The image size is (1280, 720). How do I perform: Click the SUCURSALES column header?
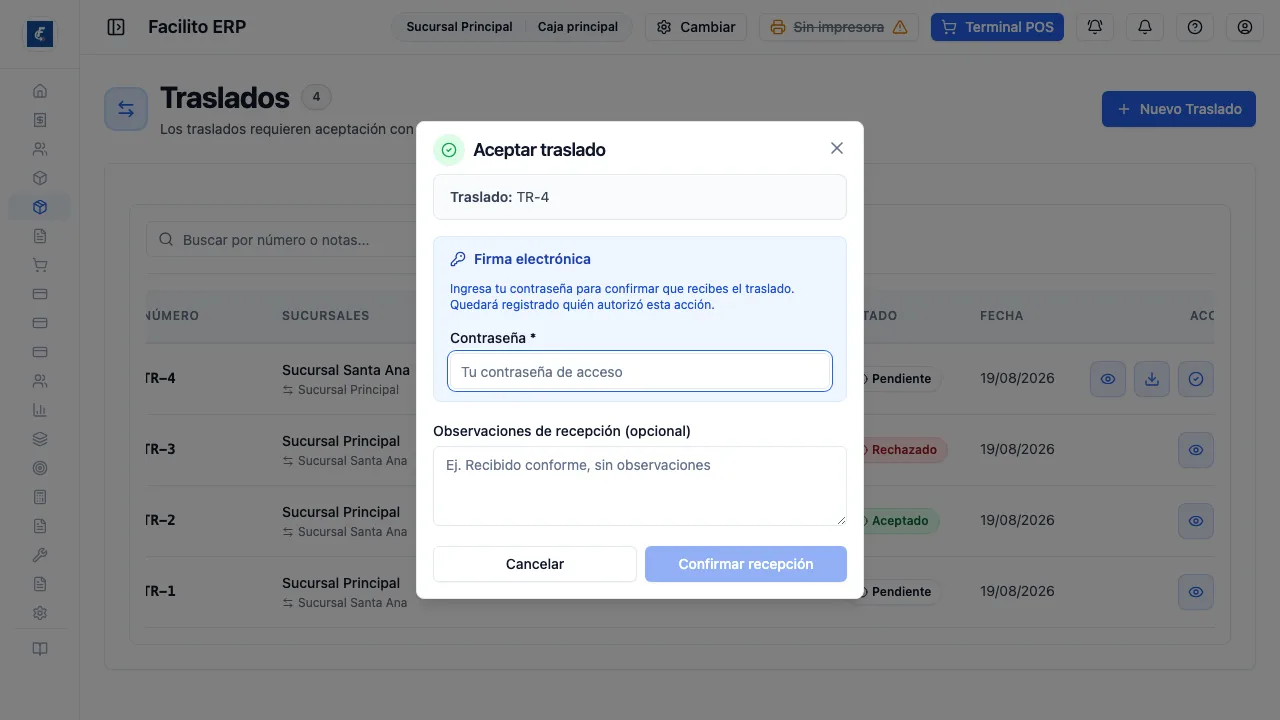326,315
